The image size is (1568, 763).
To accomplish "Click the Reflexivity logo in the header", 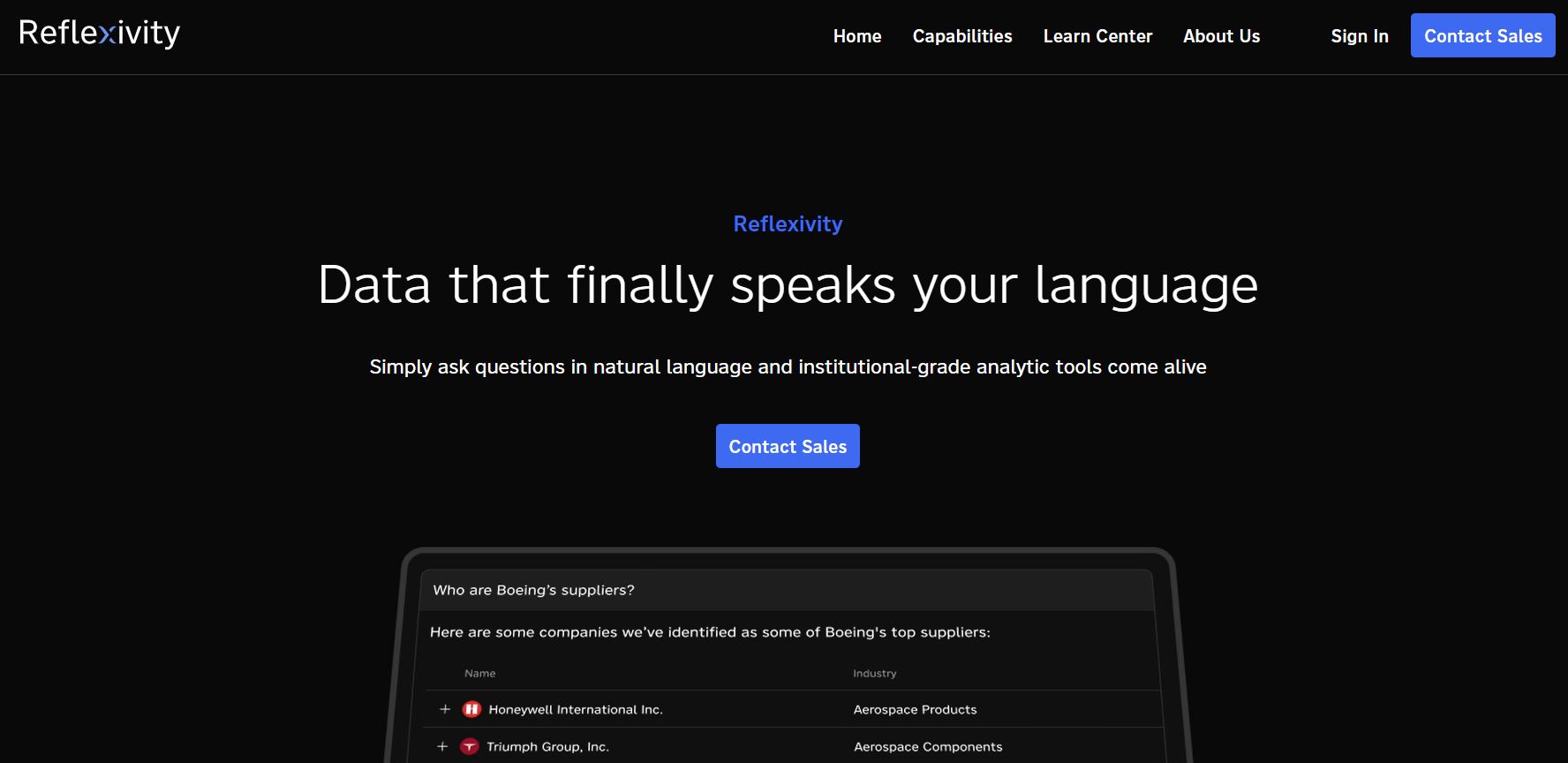I will pos(99,34).
